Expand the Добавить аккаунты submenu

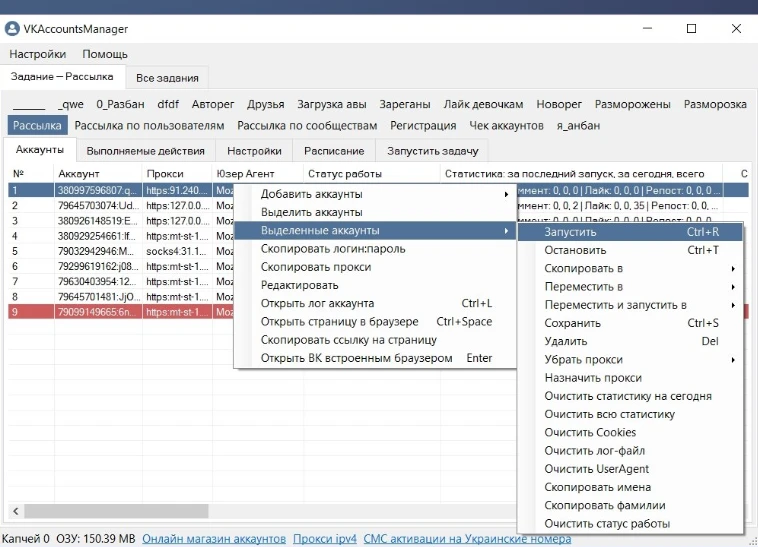point(376,194)
